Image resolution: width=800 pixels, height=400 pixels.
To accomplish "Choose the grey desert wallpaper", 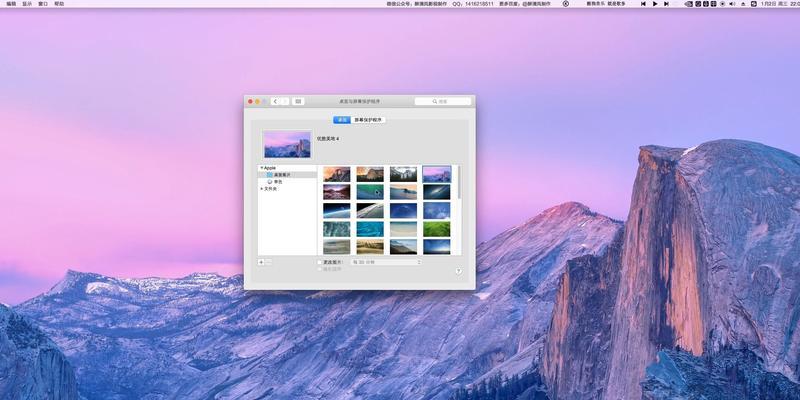I will pos(337,246).
